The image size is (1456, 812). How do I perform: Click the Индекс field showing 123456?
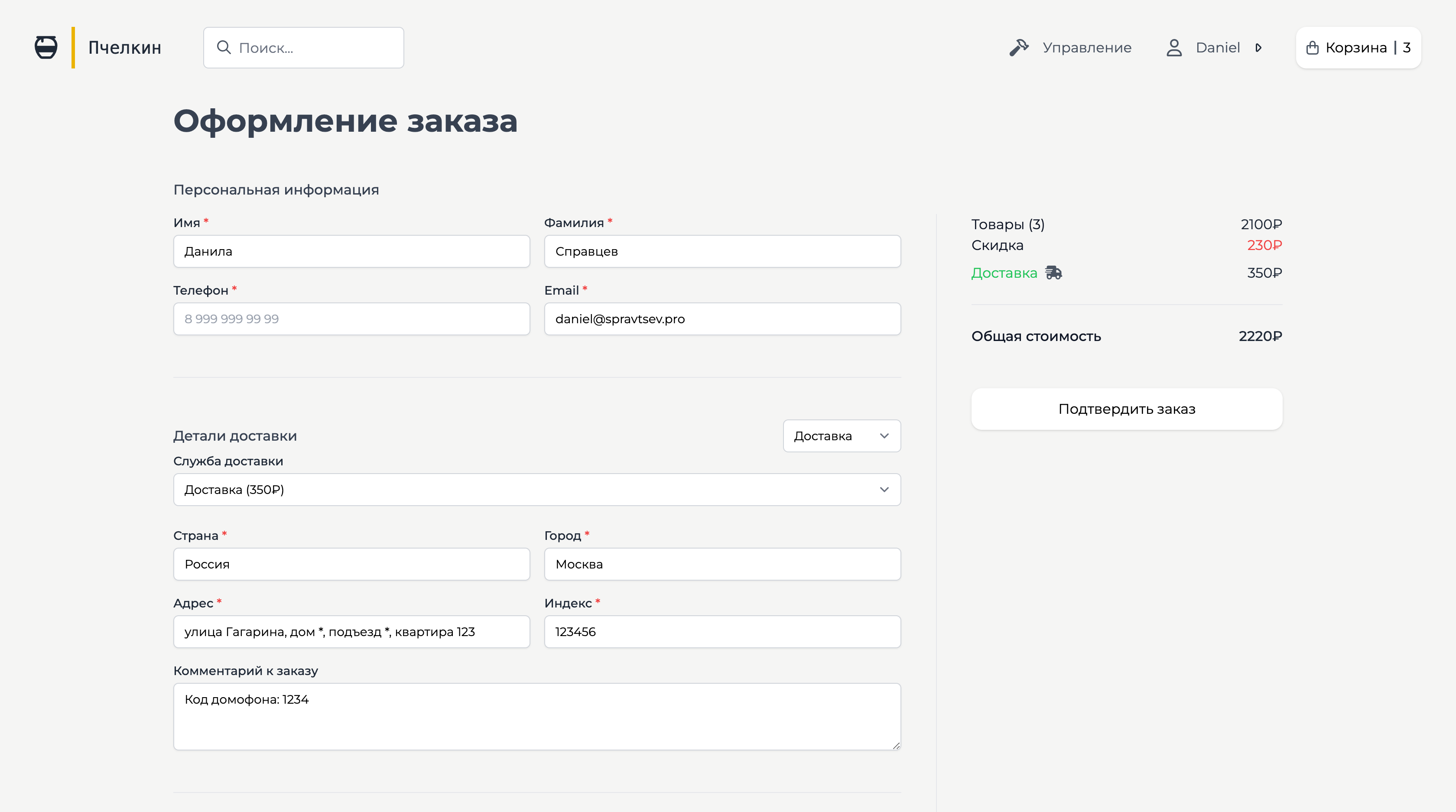click(x=722, y=632)
